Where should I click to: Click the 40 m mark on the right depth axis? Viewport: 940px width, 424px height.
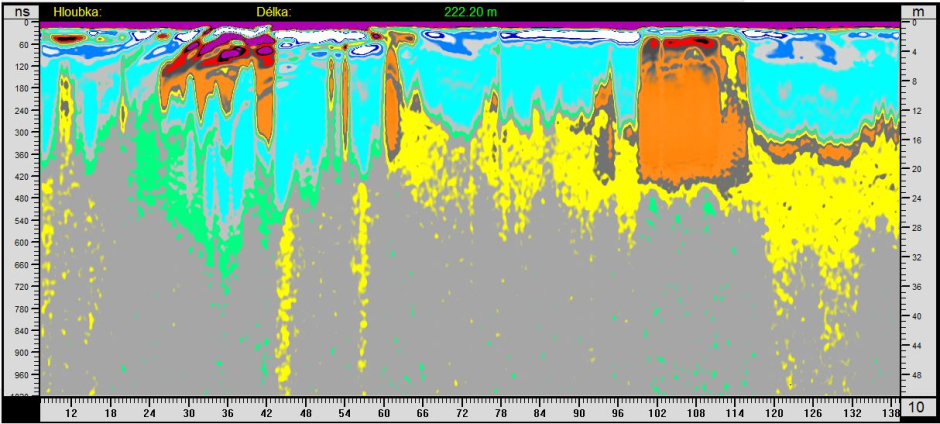(x=916, y=316)
